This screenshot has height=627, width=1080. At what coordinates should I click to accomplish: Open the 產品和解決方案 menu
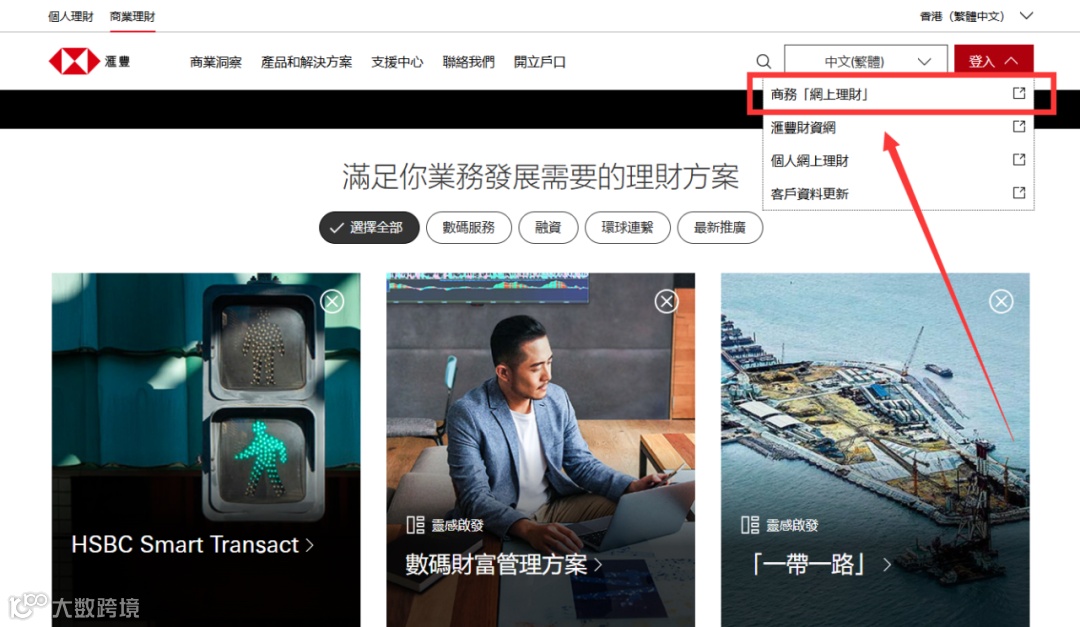[307, 62]
